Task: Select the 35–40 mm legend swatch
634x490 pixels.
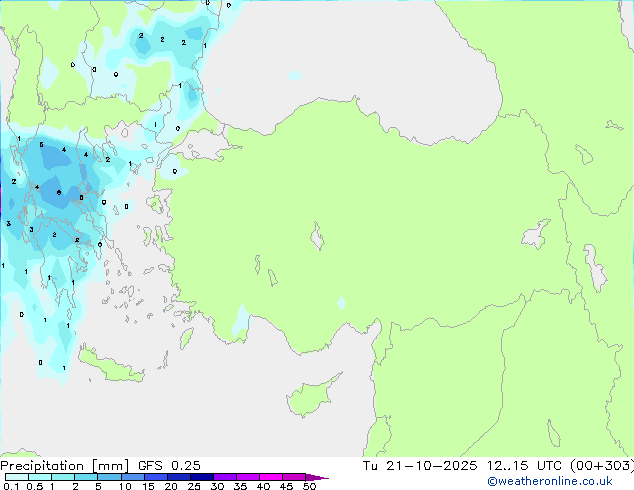Action: (x=247, y=477)
